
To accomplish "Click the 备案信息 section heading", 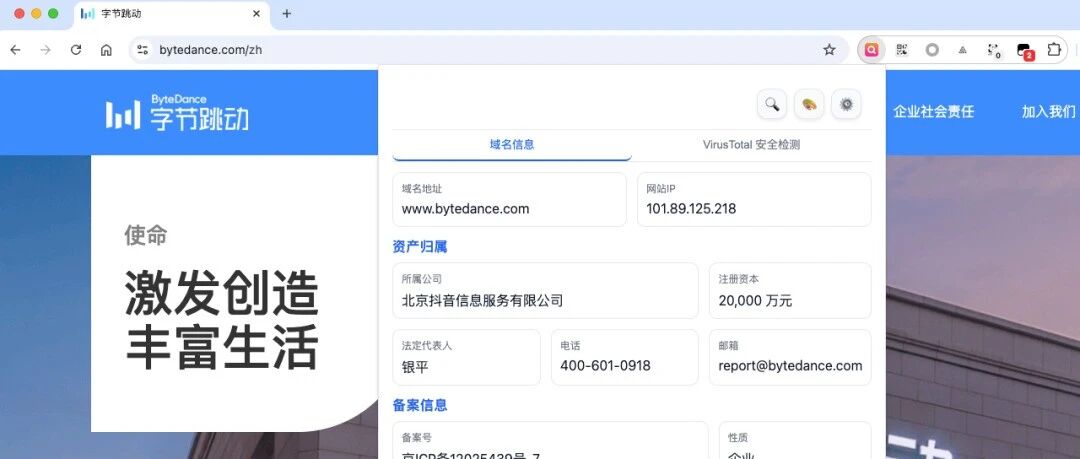I will 420,405.
